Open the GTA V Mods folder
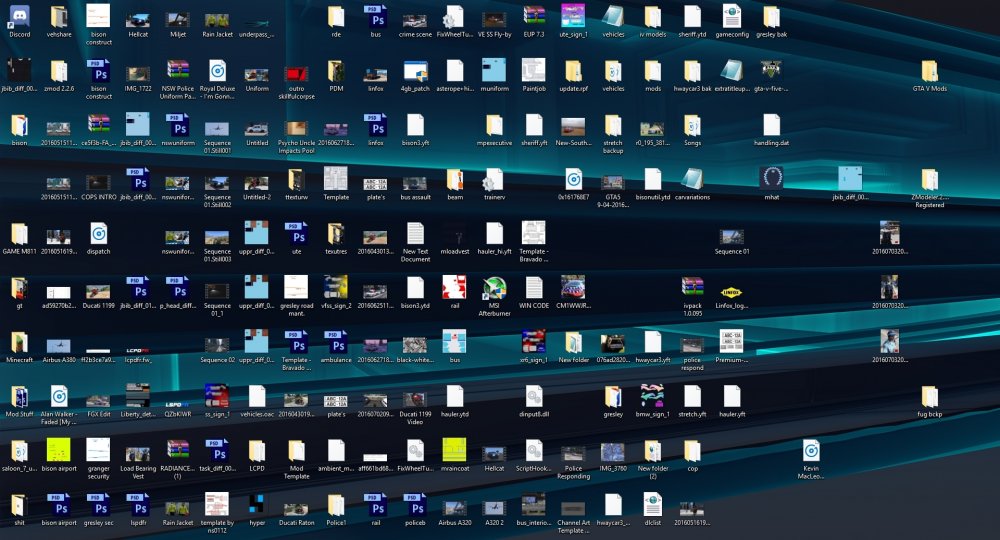1000x540 pixels. coord(930,72)
